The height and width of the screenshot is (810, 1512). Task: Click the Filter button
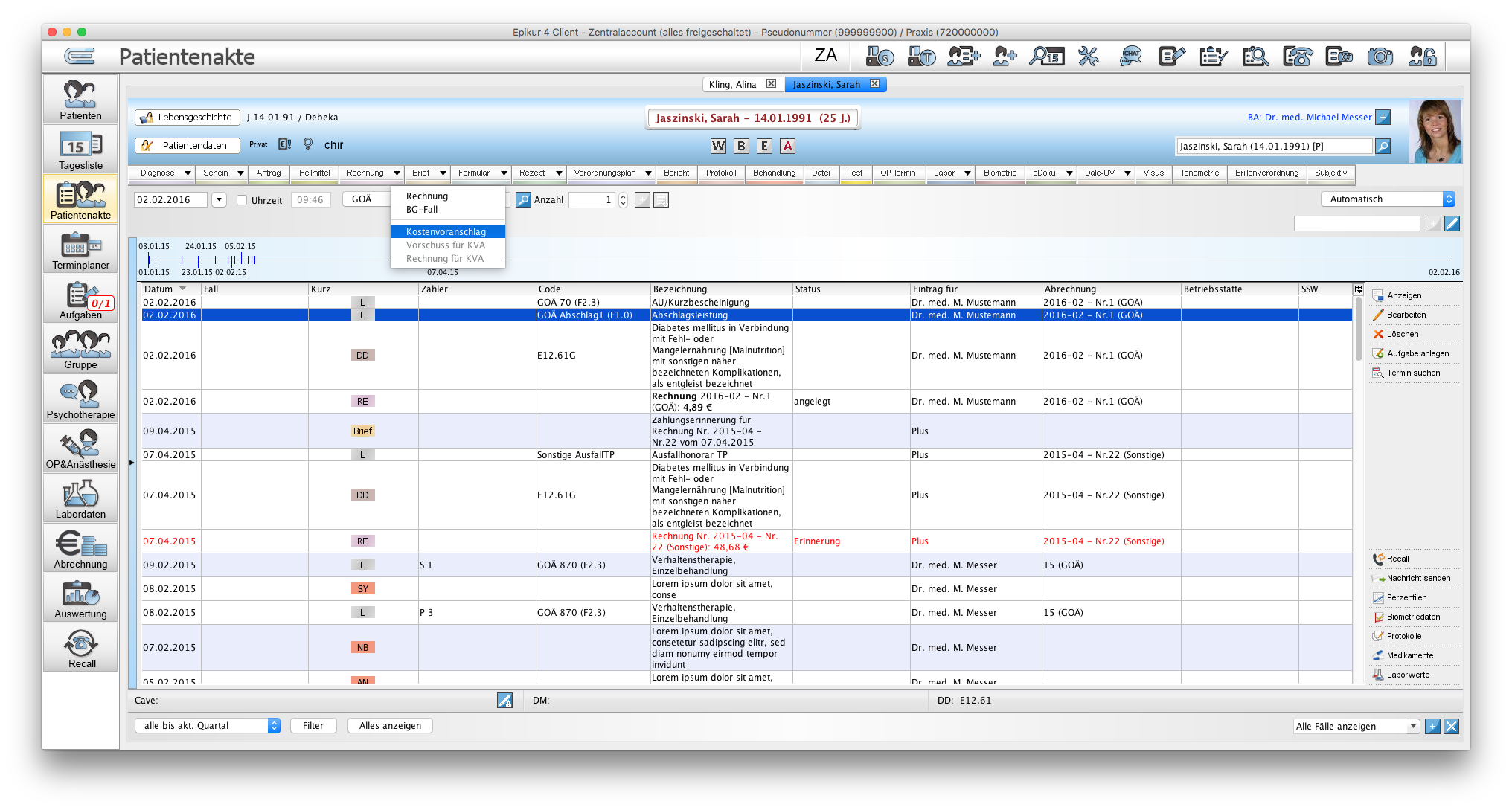point(313,725)
